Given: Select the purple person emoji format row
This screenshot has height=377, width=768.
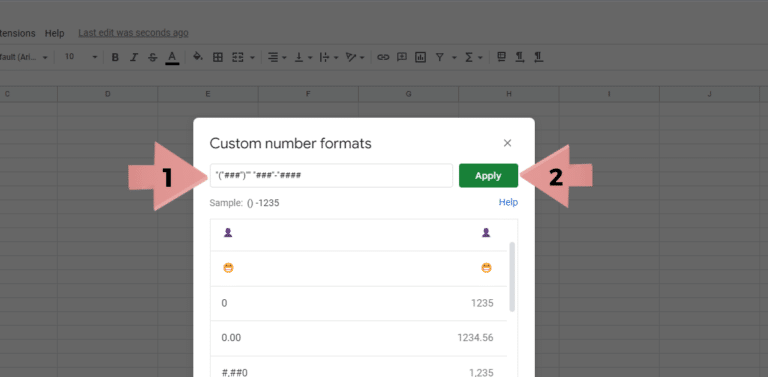Looking at the screenshot, I should (x=359, y=234).
